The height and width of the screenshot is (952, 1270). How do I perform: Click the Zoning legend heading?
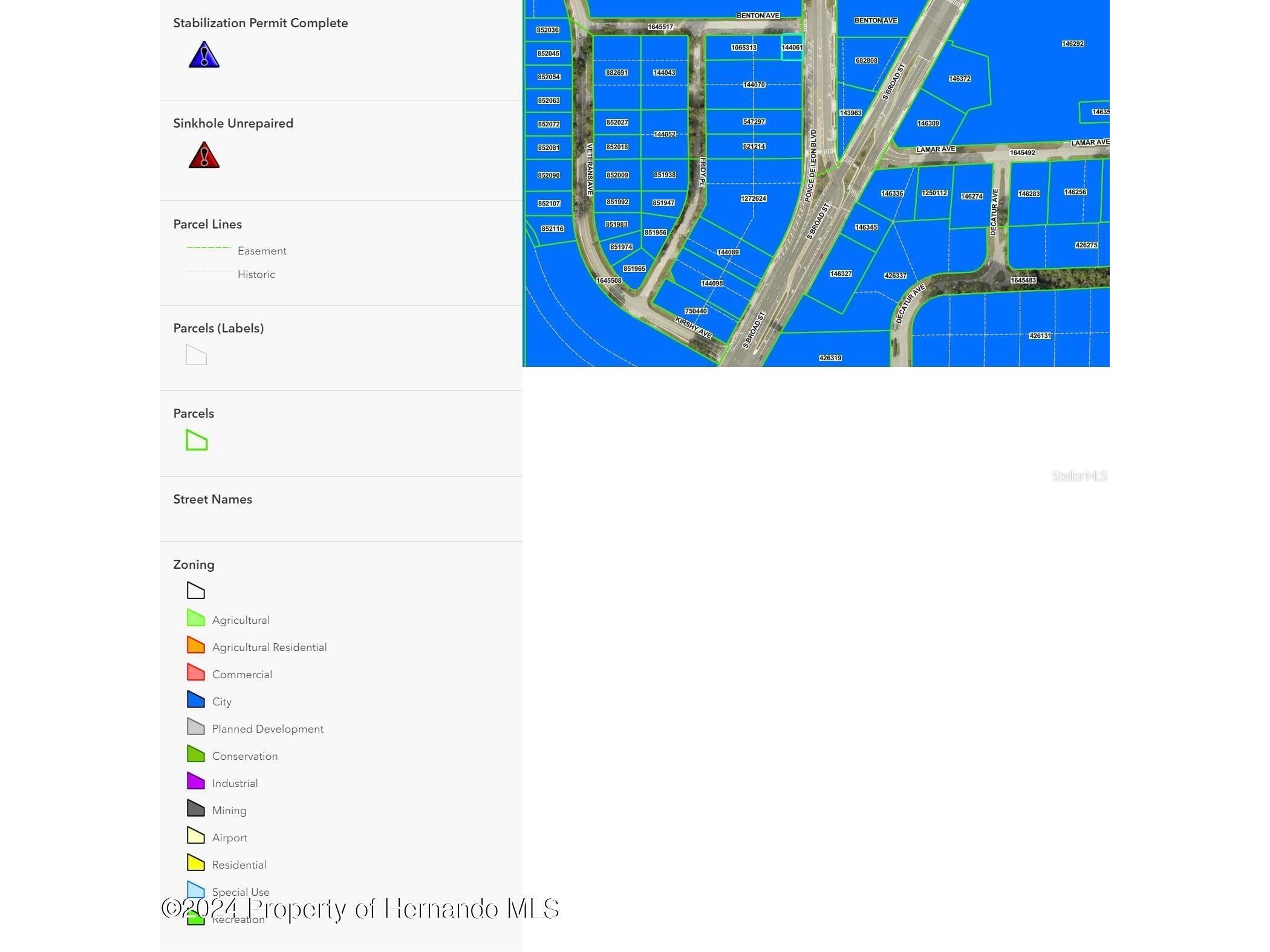194,565
